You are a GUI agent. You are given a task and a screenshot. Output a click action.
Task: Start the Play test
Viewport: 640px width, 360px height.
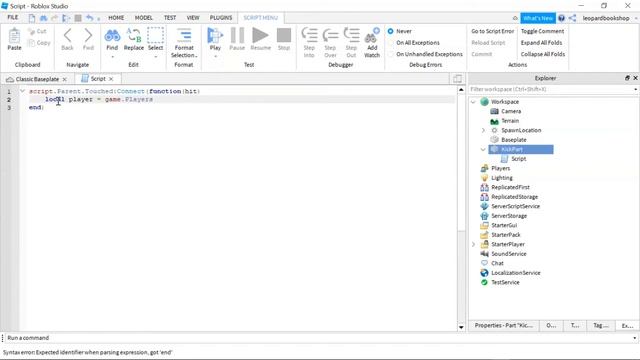pos(215,36)
